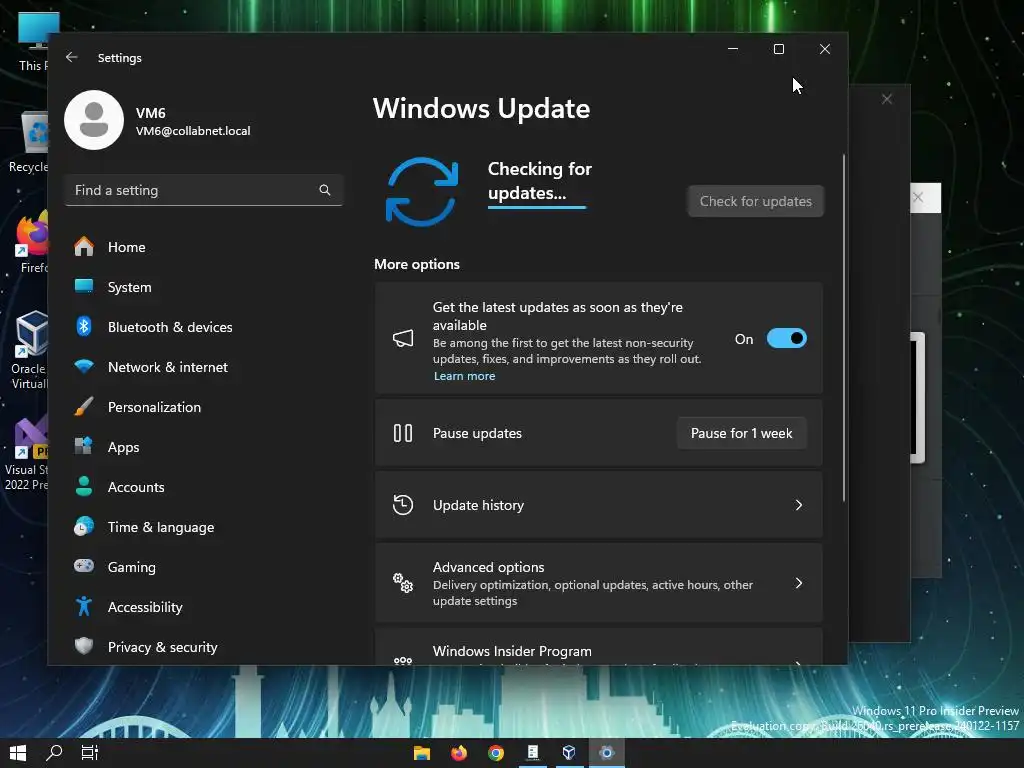Open VirtualBox from the taskbar
Image resolution: width=1024 pixels, height=768 pixels.
tap(569, 753)
